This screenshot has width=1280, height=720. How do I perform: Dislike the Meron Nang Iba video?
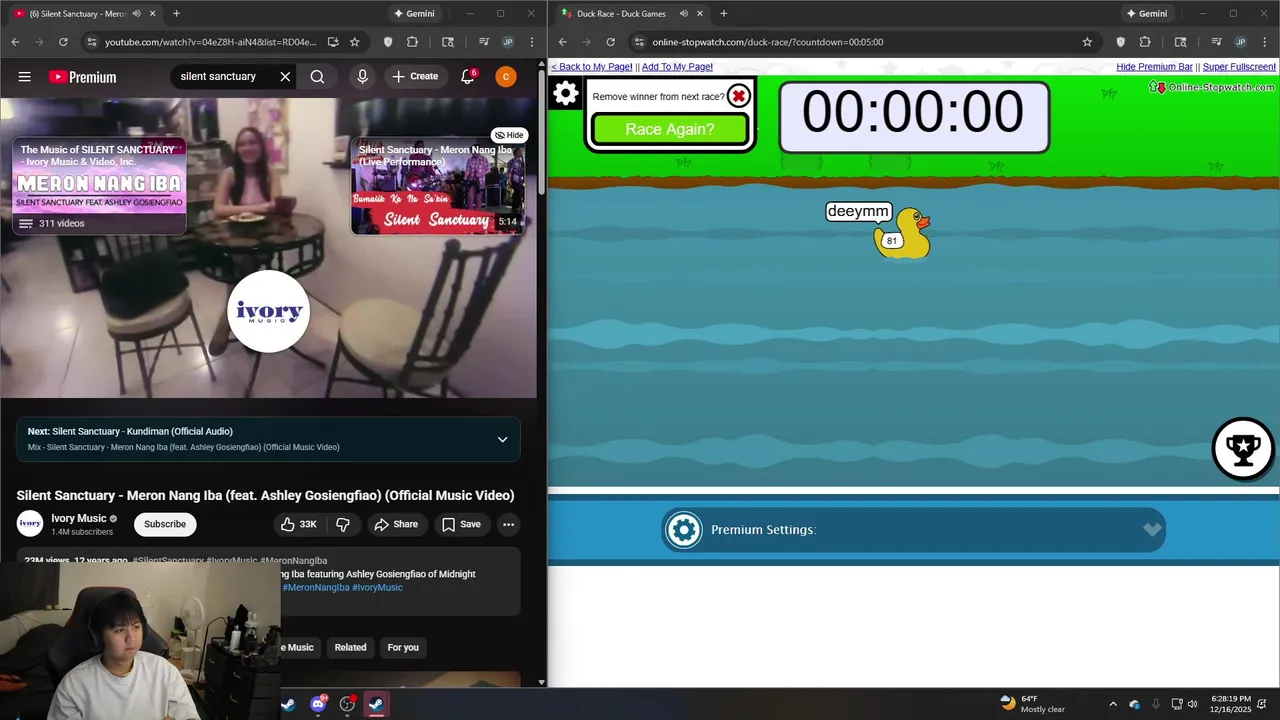point(342,524)
